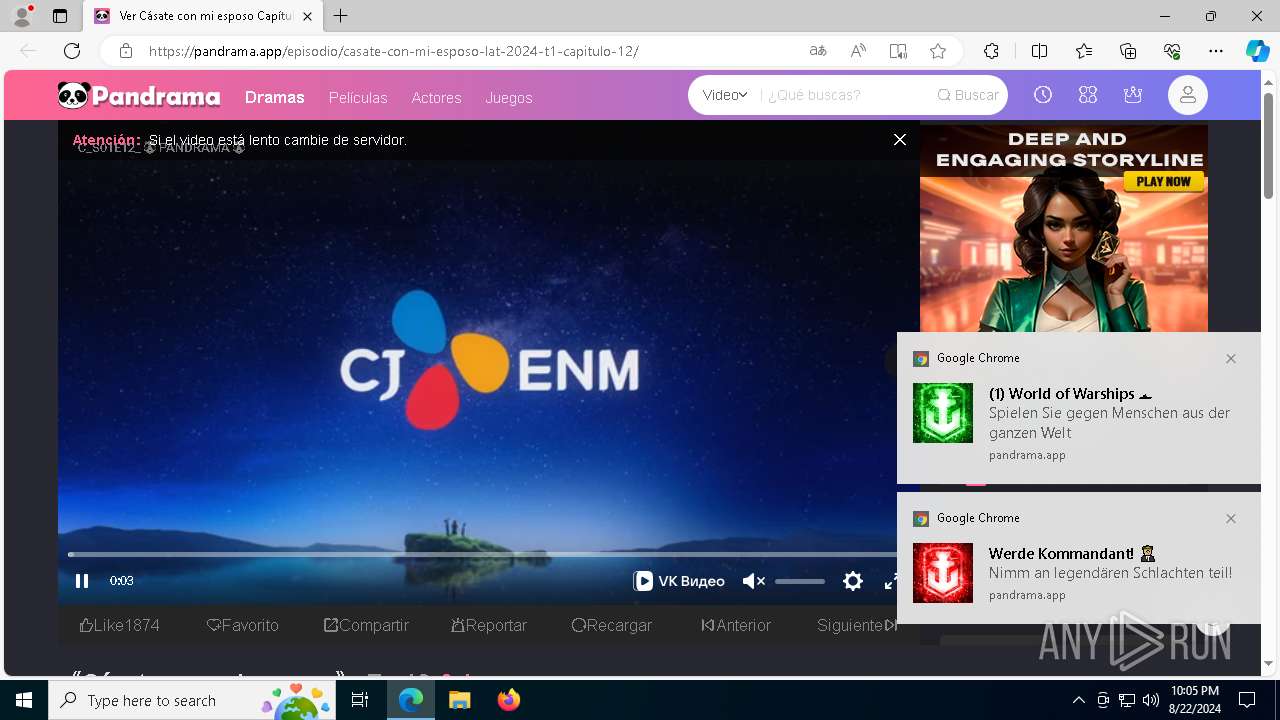Reload the player with Recargar

click(612, 625)
